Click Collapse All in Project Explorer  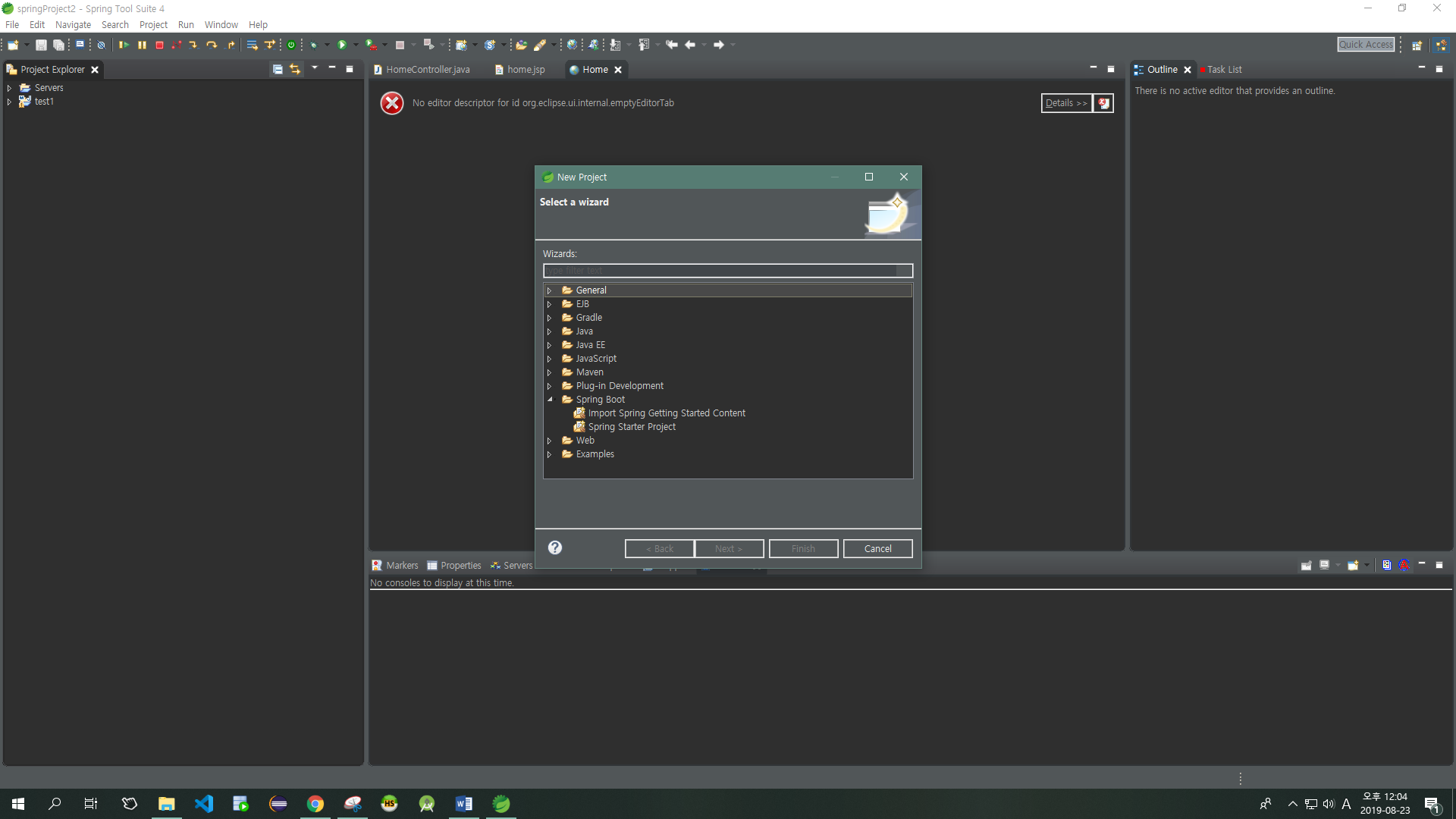coord(278,69)
